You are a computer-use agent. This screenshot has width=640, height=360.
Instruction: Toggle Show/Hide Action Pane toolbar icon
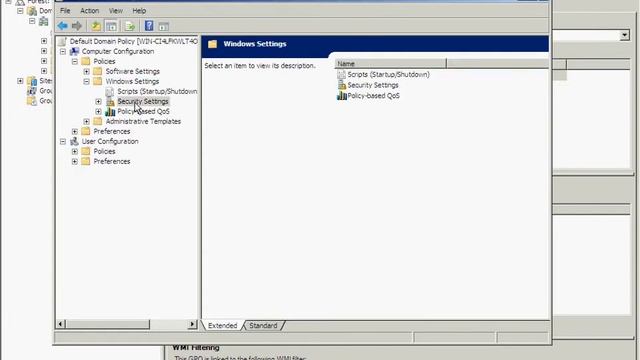point(164,27)
